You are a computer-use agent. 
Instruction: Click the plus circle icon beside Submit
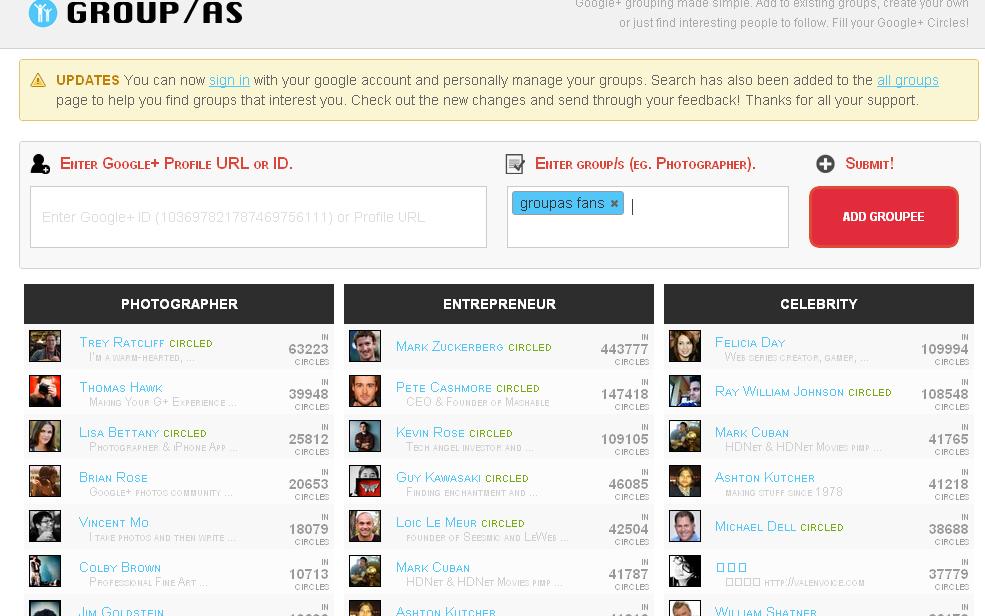825,164
